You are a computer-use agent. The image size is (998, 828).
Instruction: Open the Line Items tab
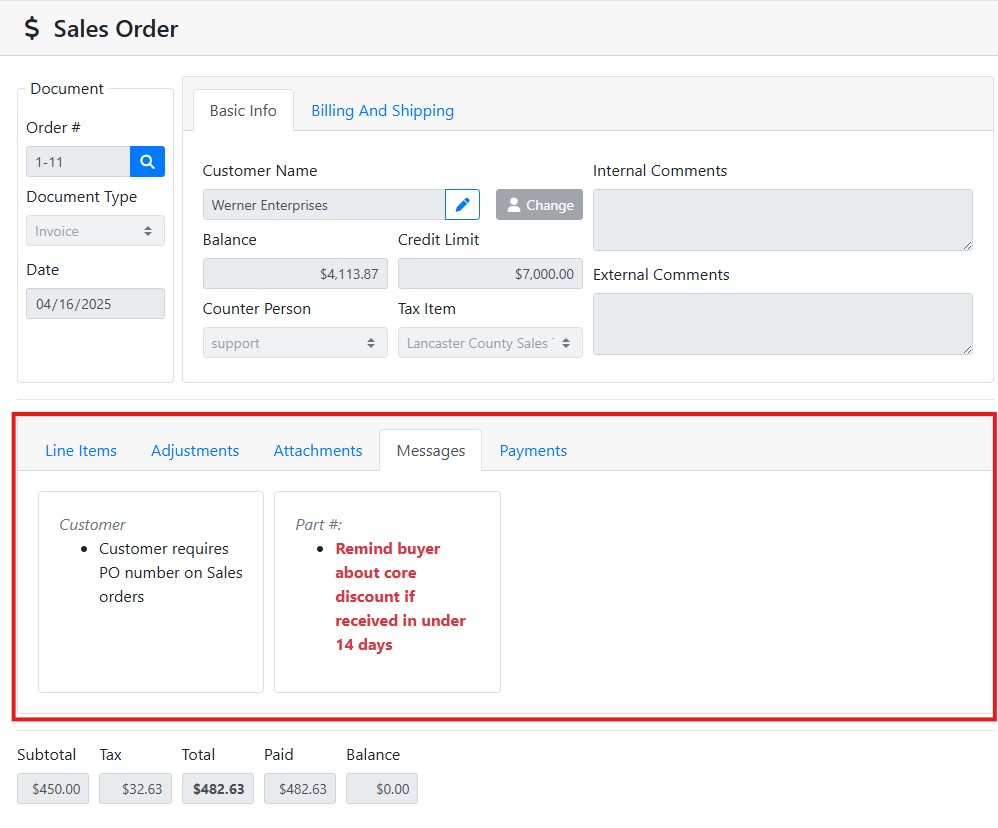[x=81, y=451]
